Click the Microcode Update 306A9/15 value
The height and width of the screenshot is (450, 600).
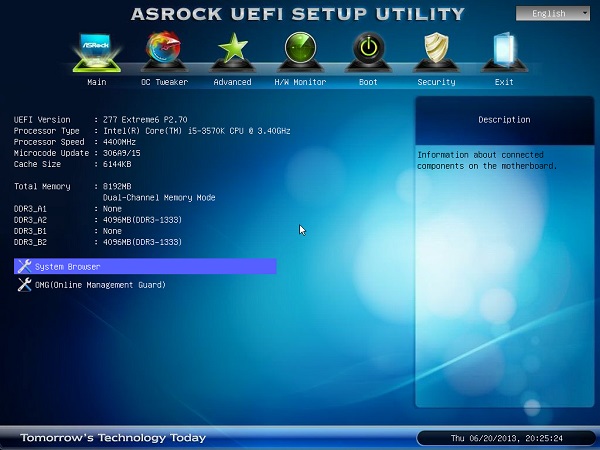[122, 153]
